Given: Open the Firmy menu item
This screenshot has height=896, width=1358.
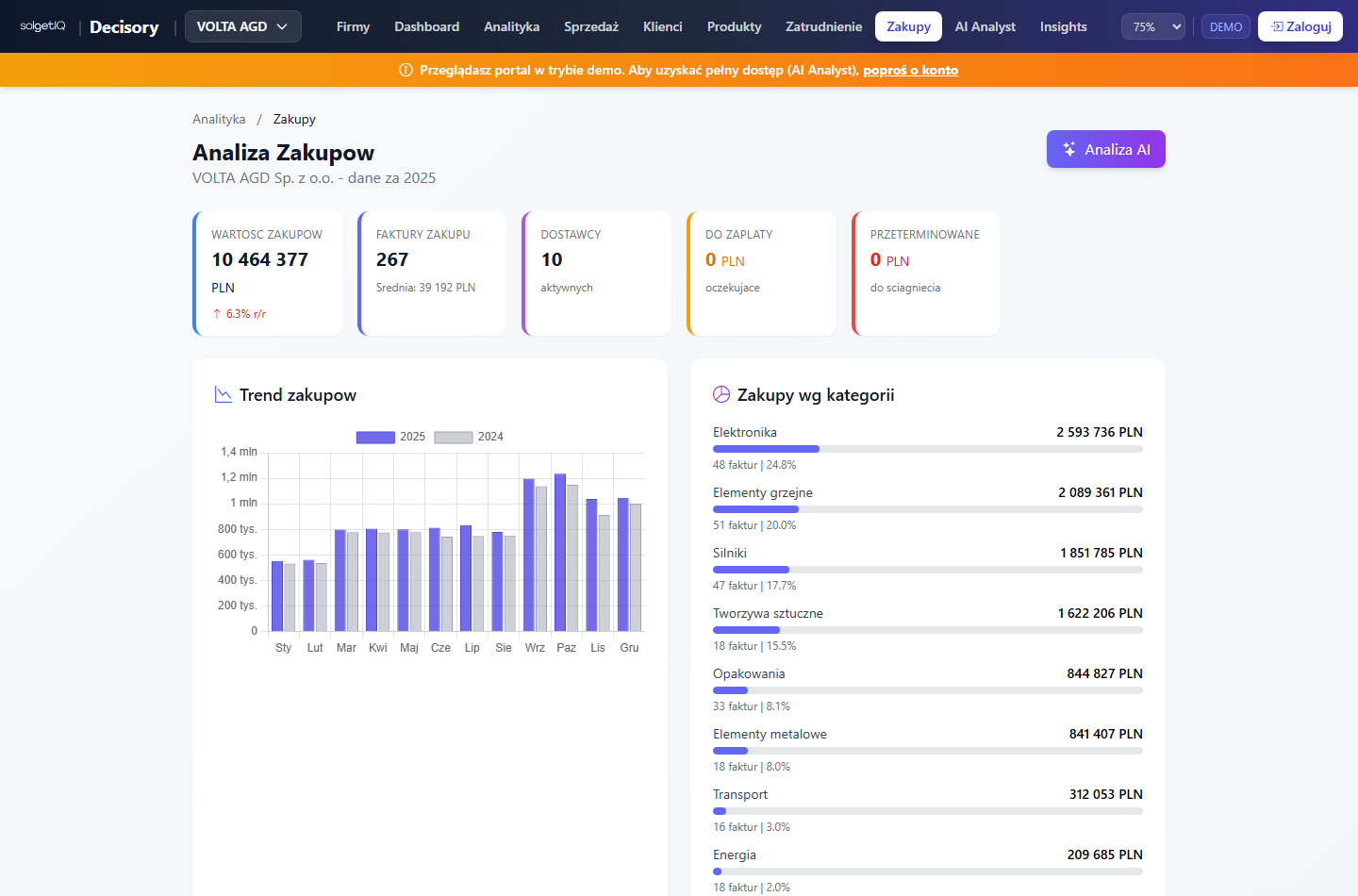Looking at the screenshot, I should click(x=353, y=26).
